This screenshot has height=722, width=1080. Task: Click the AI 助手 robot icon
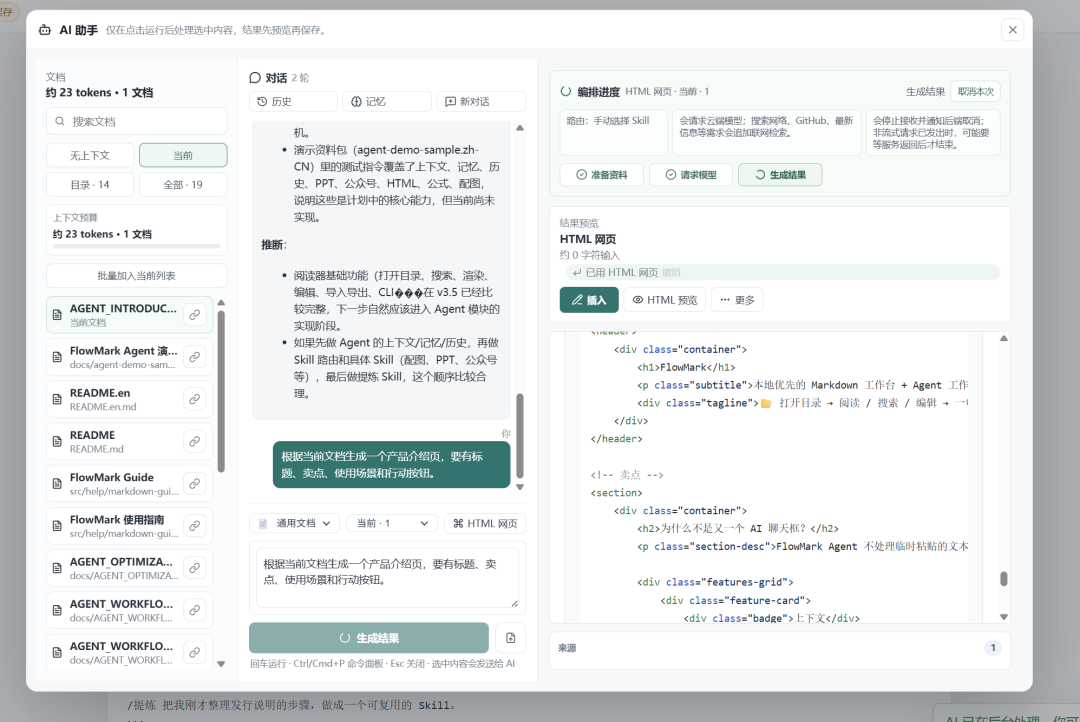[45, 30]
